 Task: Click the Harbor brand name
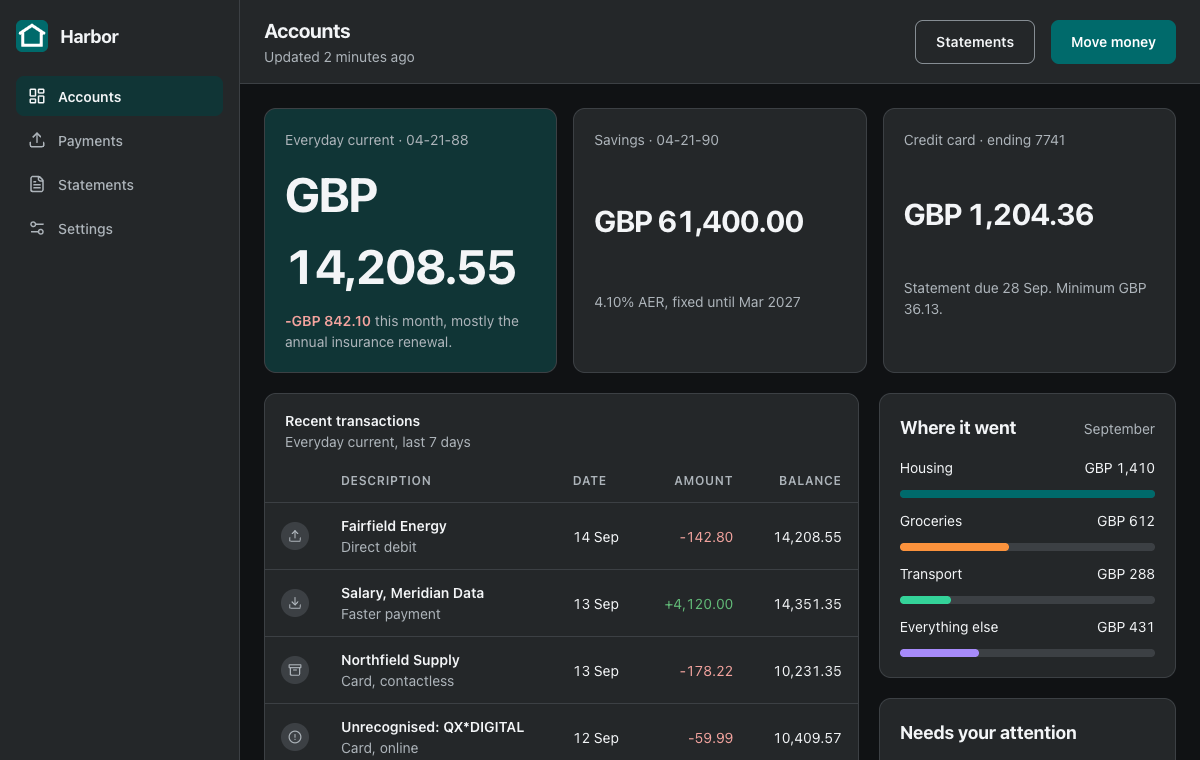(x=89, y=36)
